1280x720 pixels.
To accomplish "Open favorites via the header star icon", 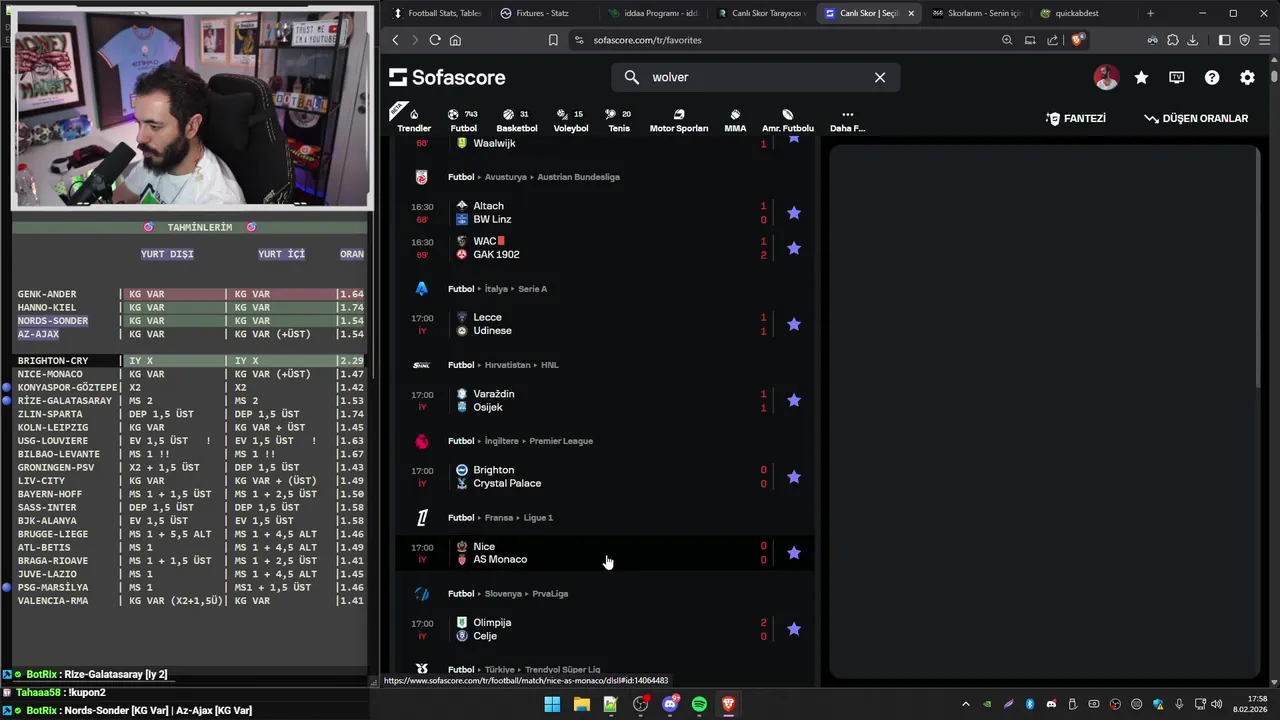I will [1141, 77].
